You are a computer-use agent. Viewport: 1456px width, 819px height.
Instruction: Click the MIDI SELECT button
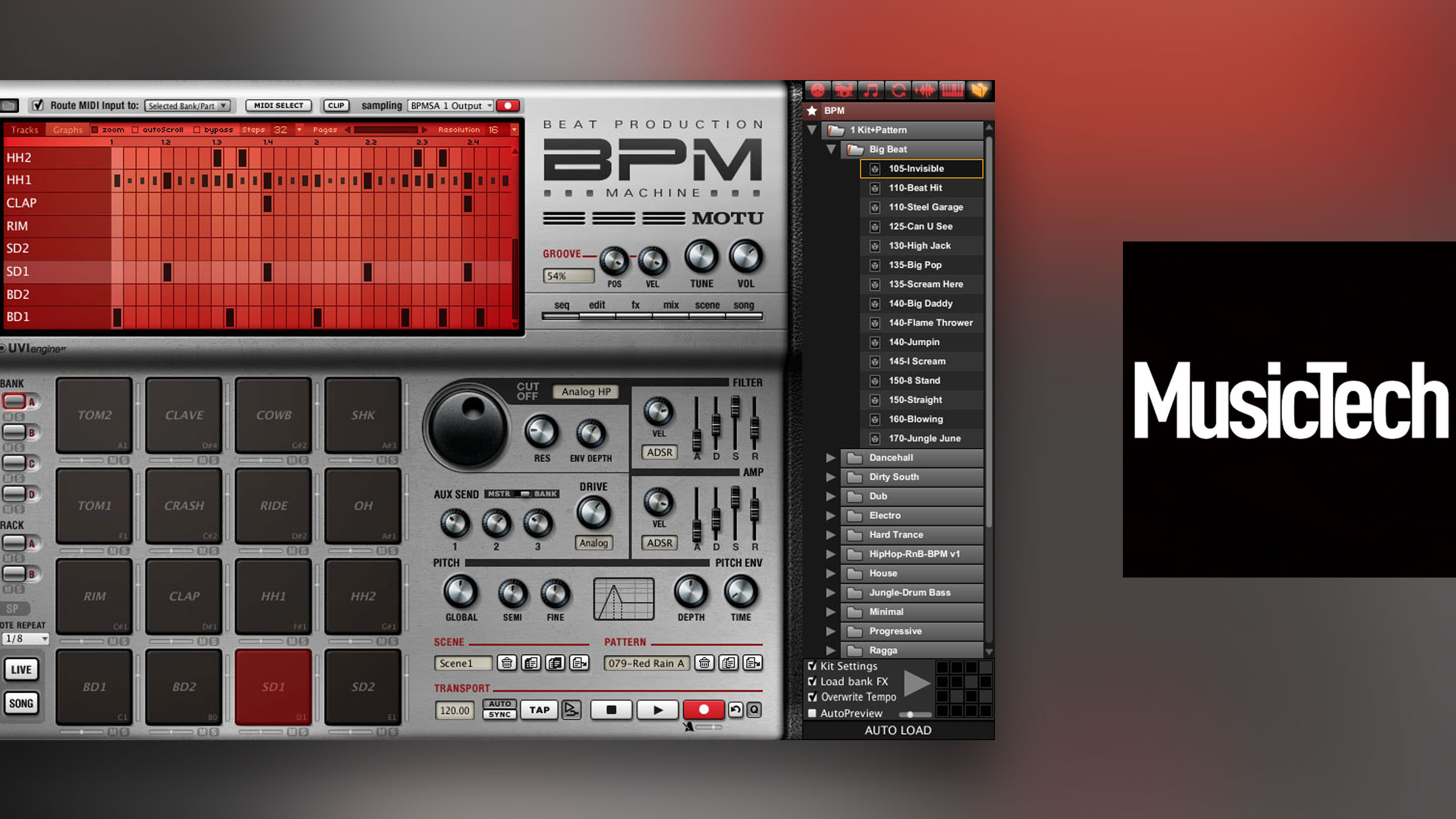tap(278, 105)
